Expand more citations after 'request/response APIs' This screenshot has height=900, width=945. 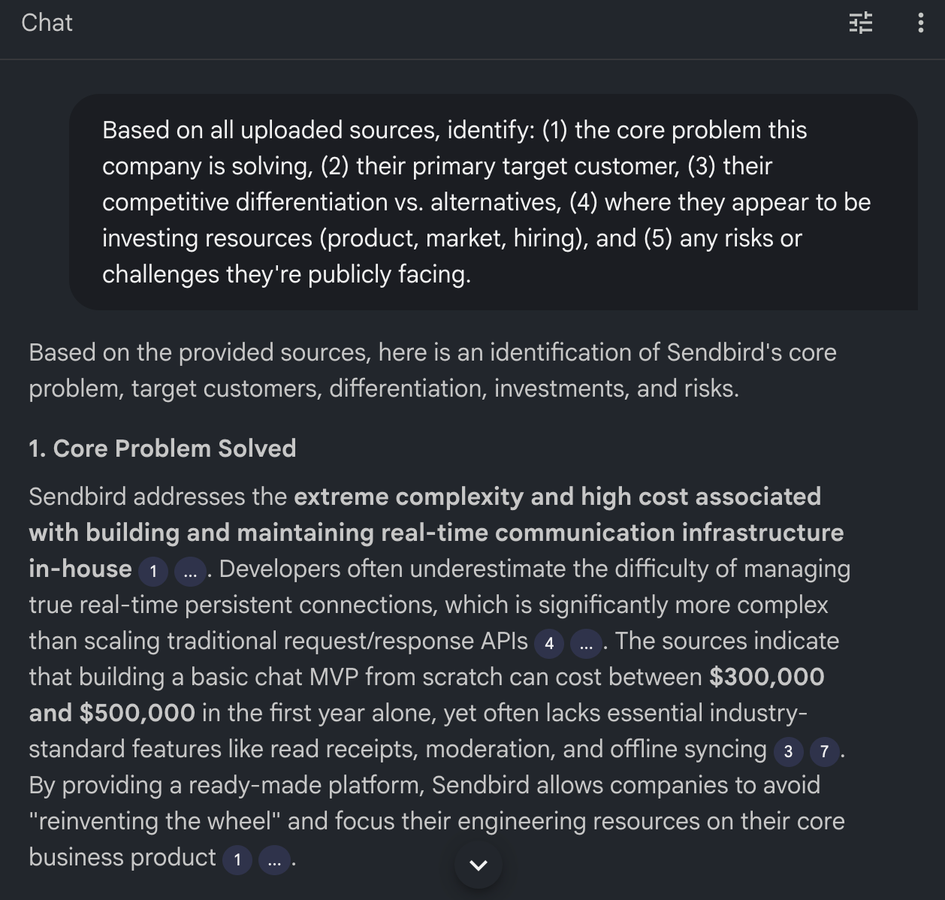coord(586,643)
